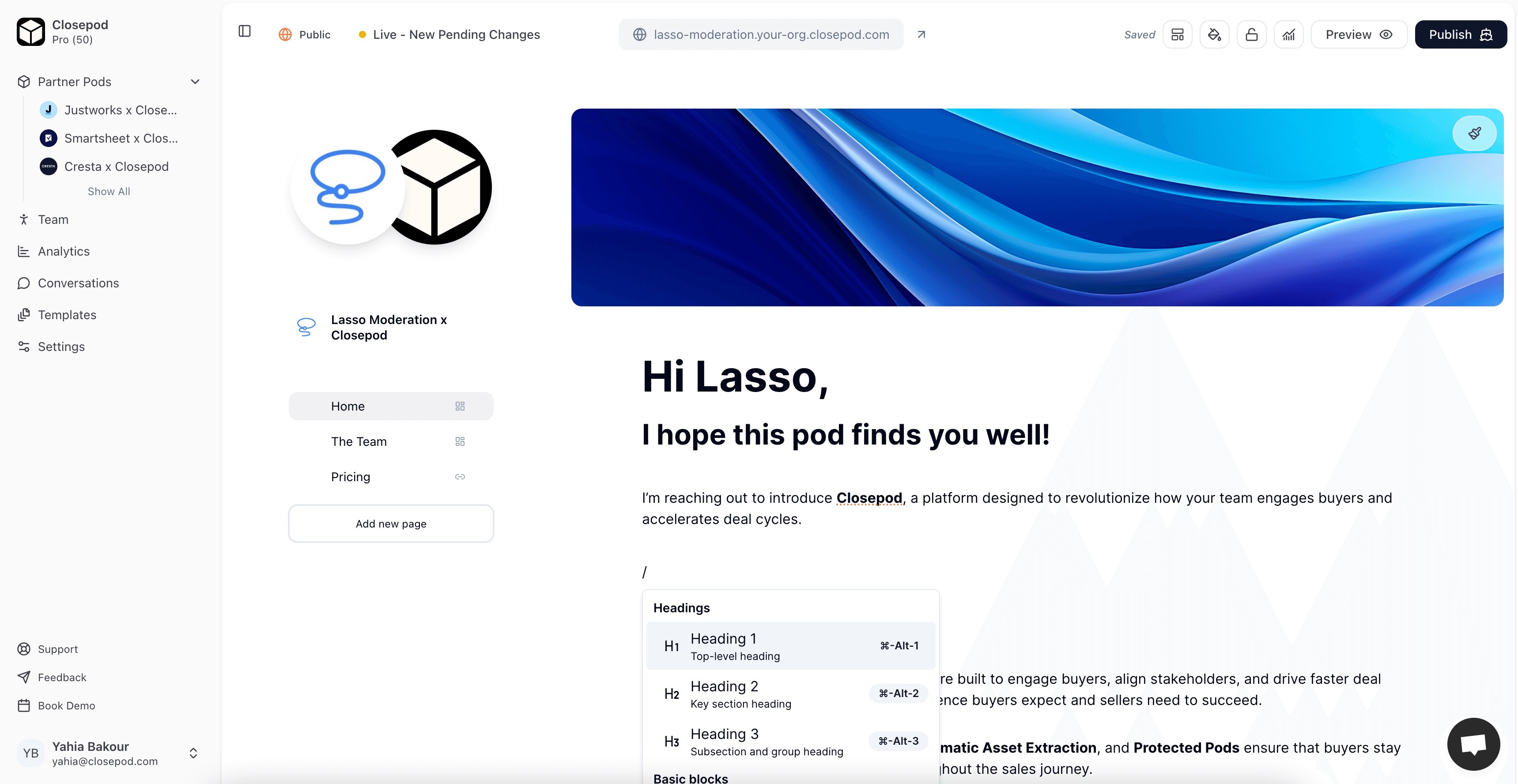Open Templates in sidebar
The image size is (1518, 784).
(x=67, y=315)
